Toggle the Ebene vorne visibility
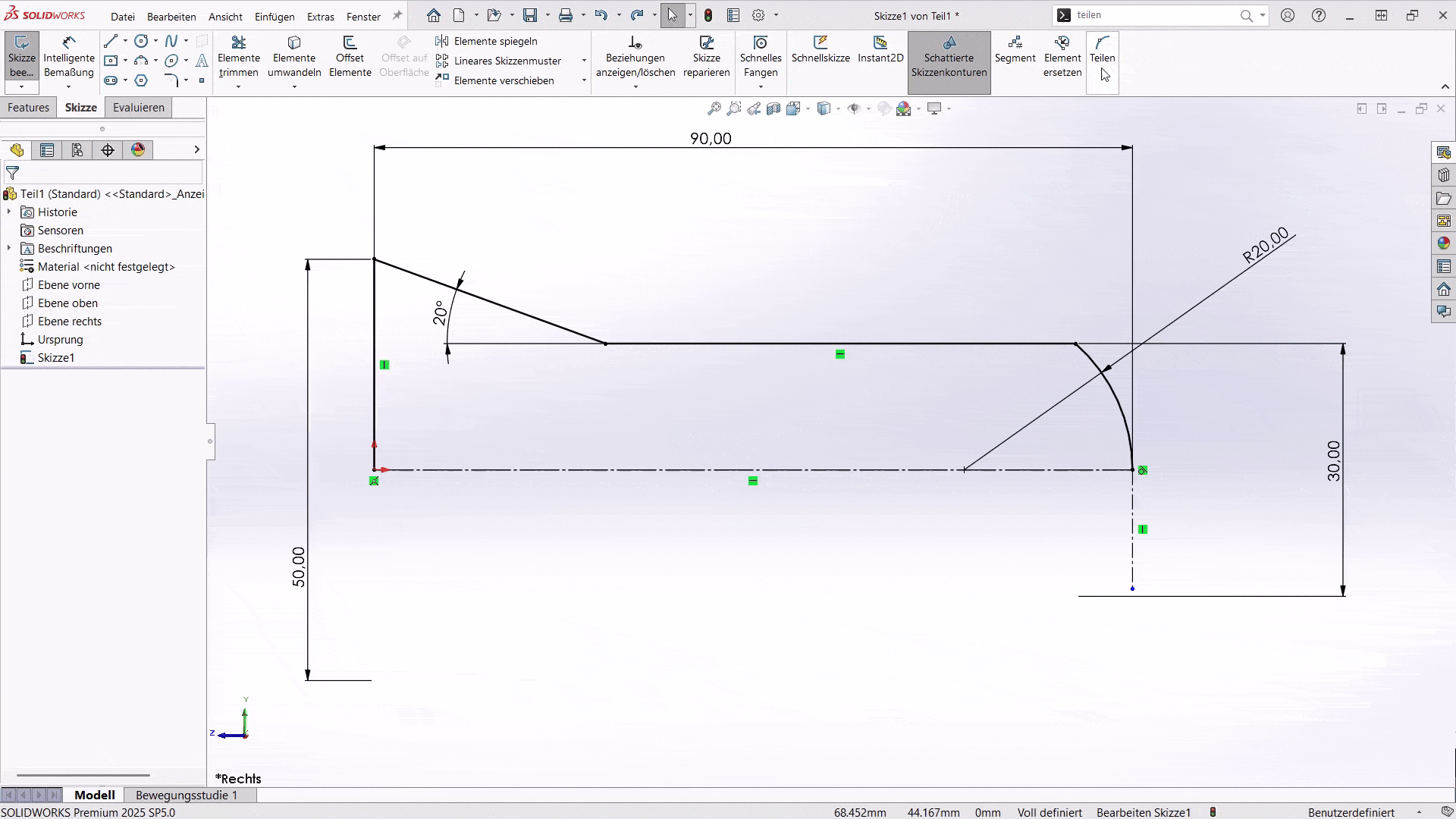This screenshot has height=819, width=1456. pos(69,284)
